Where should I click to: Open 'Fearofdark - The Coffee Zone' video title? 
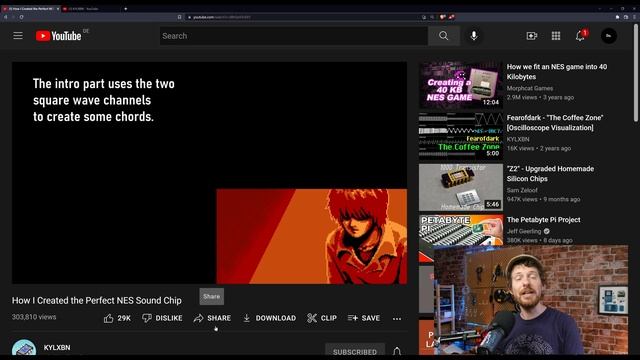[555, 122]
